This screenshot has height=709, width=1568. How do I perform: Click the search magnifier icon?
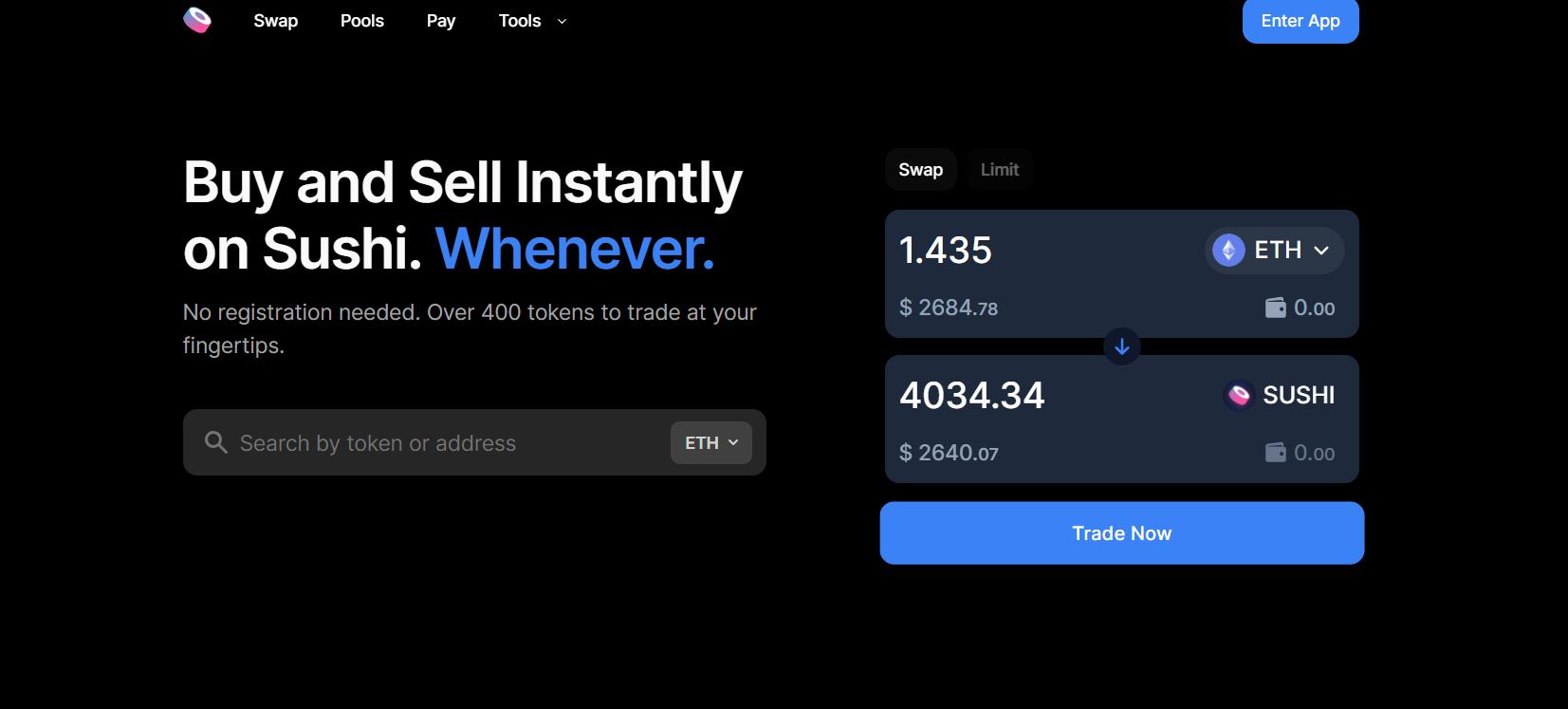click(x=216, y=442)
